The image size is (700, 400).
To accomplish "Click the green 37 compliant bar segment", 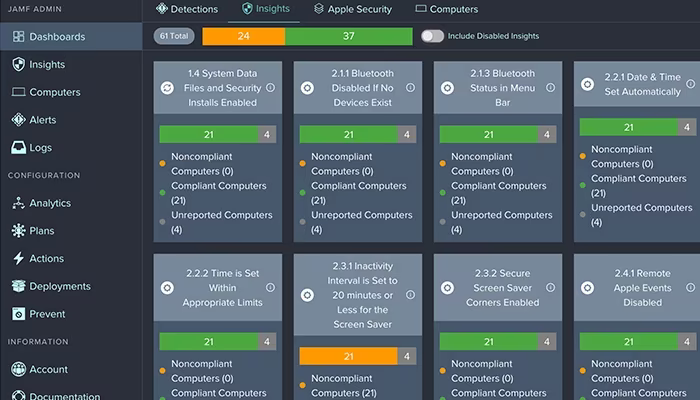I will click(349, 36).
